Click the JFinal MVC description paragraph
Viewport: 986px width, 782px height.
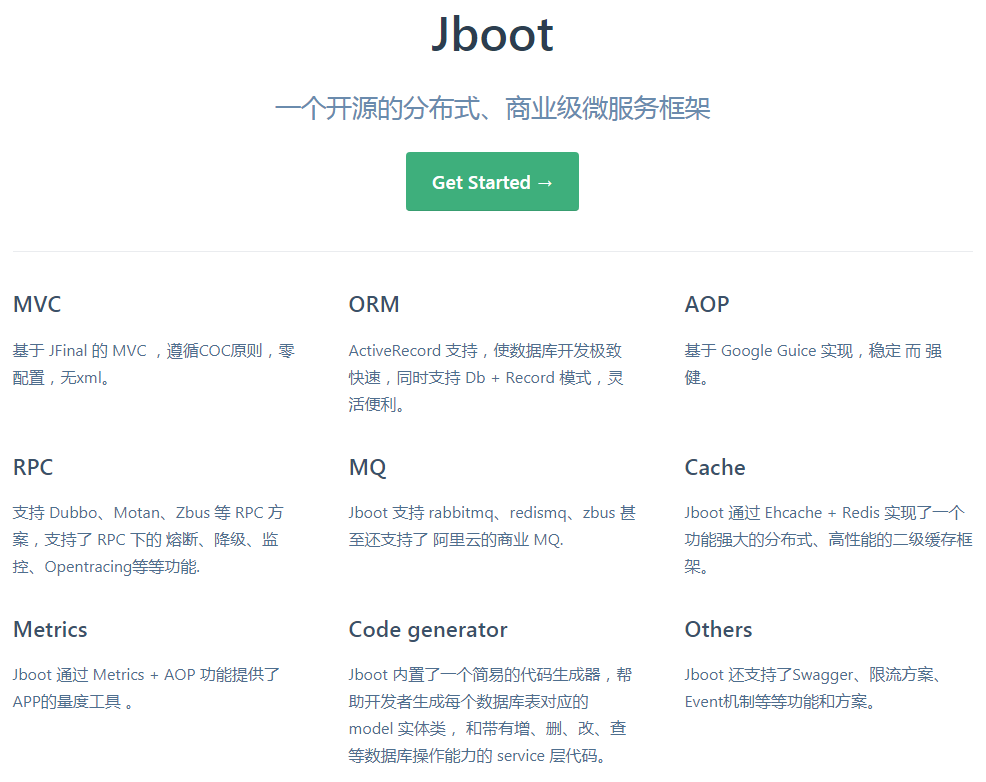click(154, 364)
